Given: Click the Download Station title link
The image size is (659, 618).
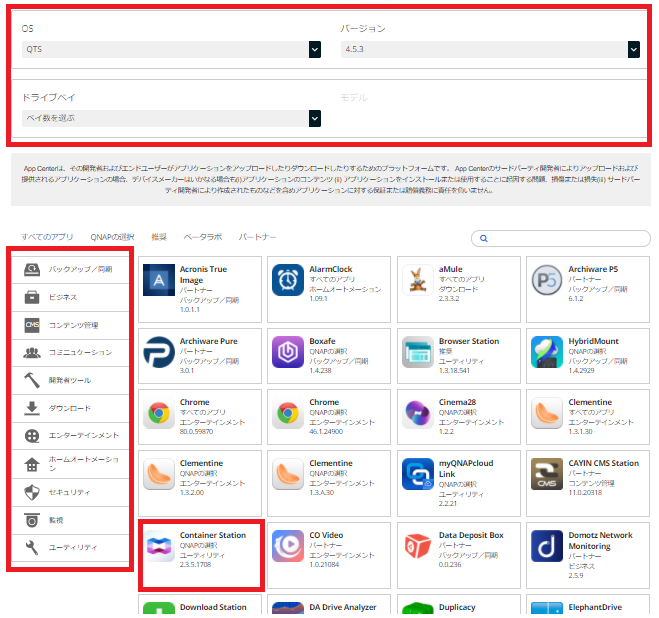Looking at the screenshot, I should 213,607.
